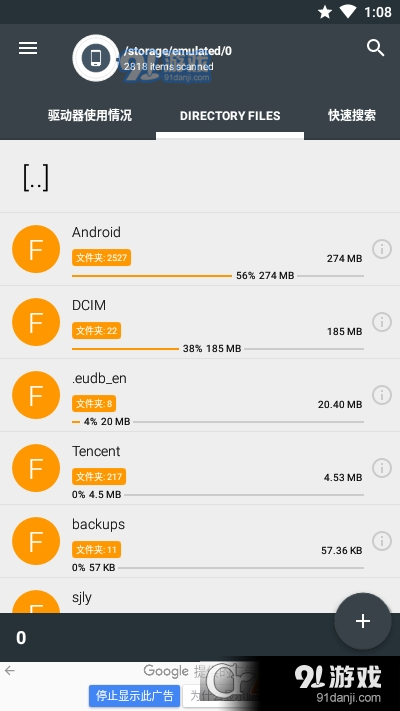Switch to the 驱动器使用情况 tab

point(90,115)
